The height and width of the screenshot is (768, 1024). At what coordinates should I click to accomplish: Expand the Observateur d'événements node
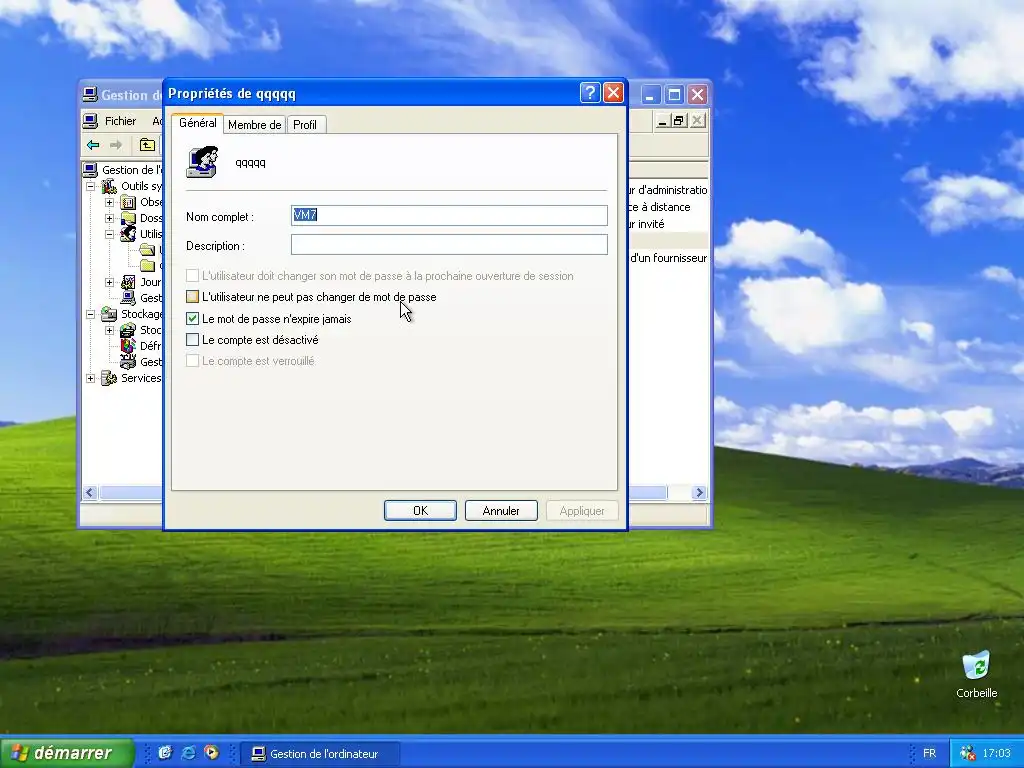(x=110, y=202)
